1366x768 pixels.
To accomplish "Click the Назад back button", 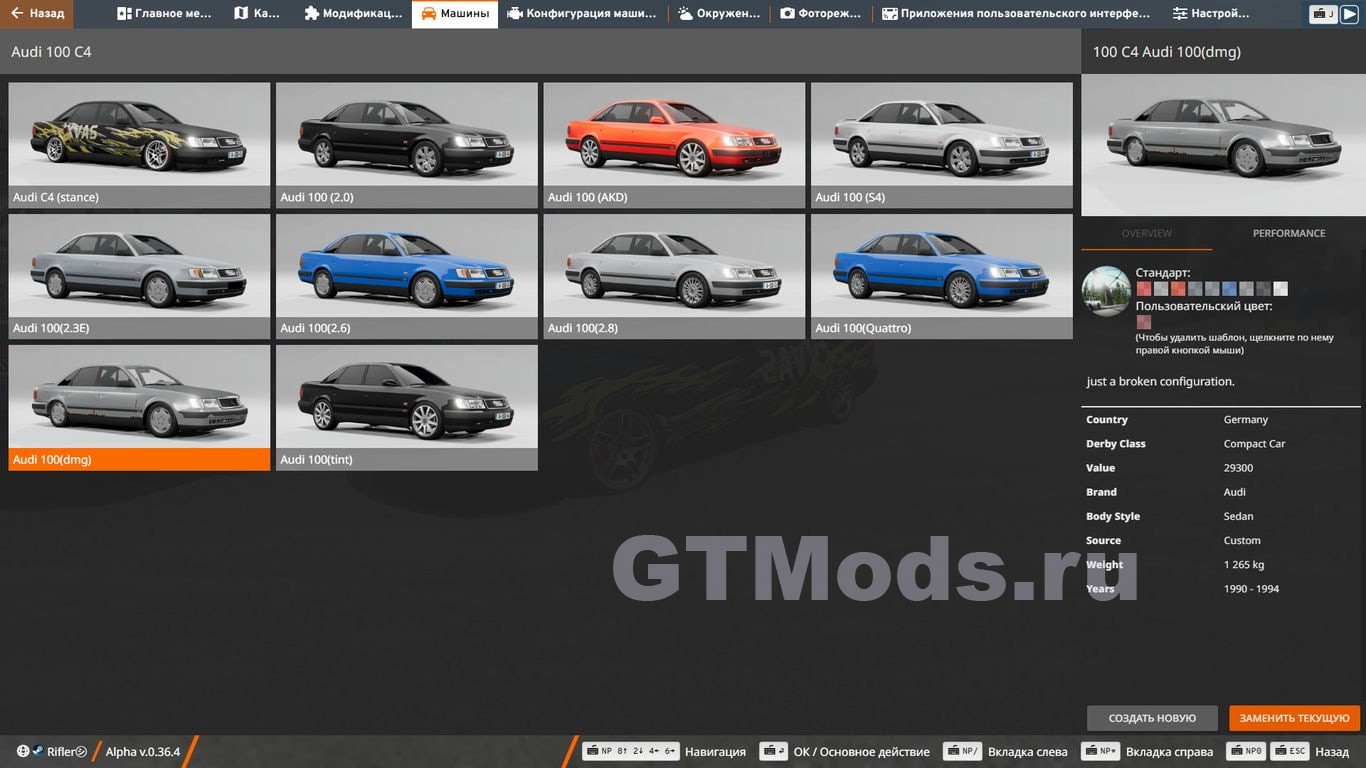I will (1332, 751).
